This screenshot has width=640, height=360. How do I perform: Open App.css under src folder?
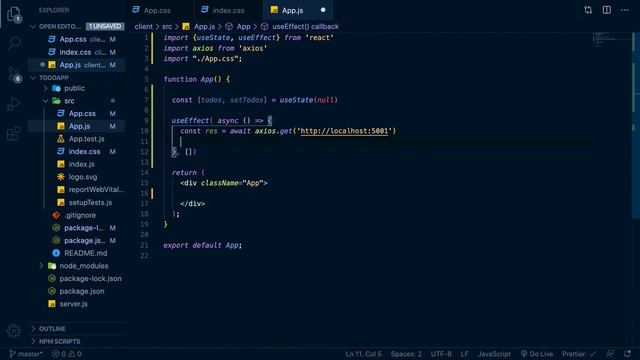[x=76, y=113]
